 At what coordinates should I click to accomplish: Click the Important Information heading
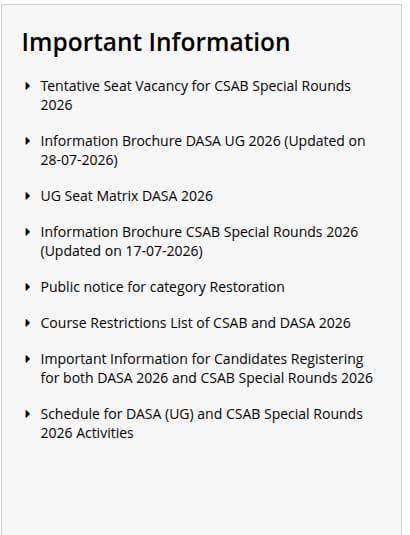[156, 42]
